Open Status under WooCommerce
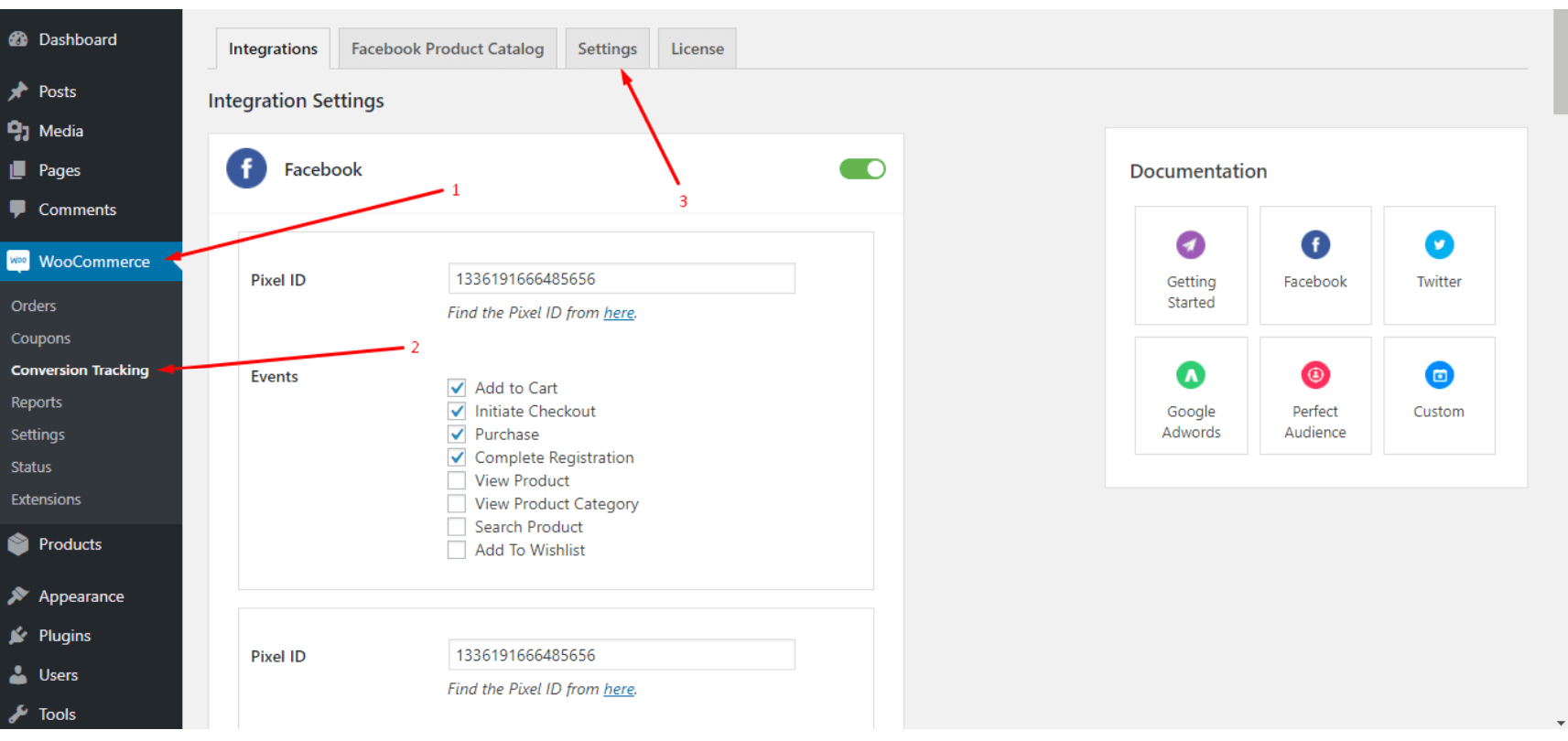 (x=31, y=467)
